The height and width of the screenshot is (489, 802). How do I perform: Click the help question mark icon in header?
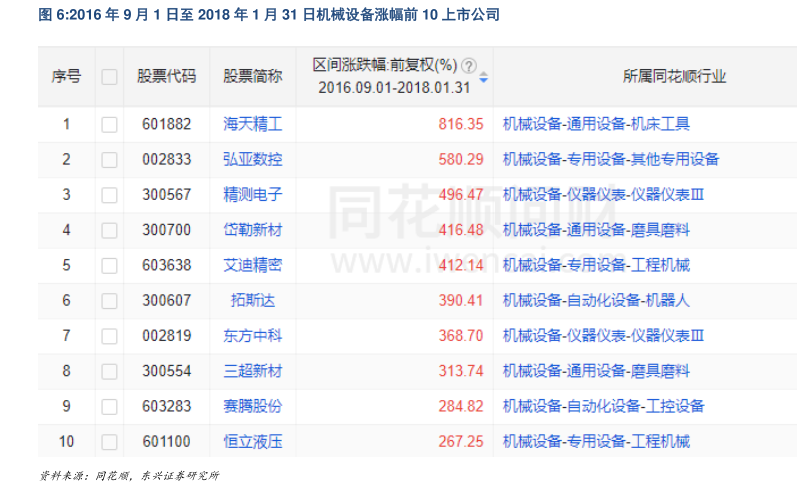(470, 65)
